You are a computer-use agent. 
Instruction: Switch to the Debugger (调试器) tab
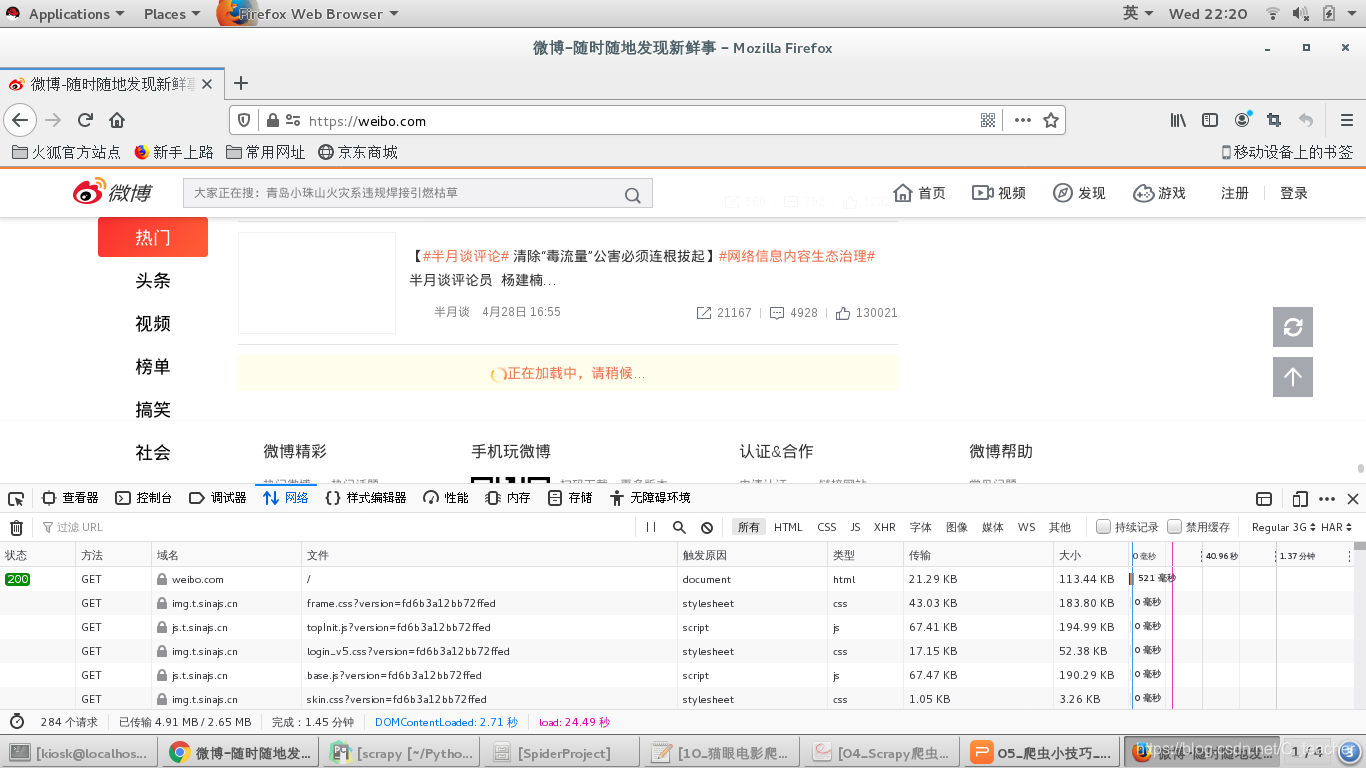[x=218, y=498]
